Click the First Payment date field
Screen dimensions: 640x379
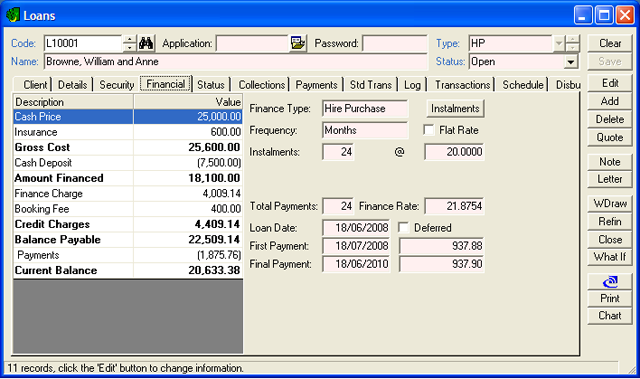pos(356,246)
